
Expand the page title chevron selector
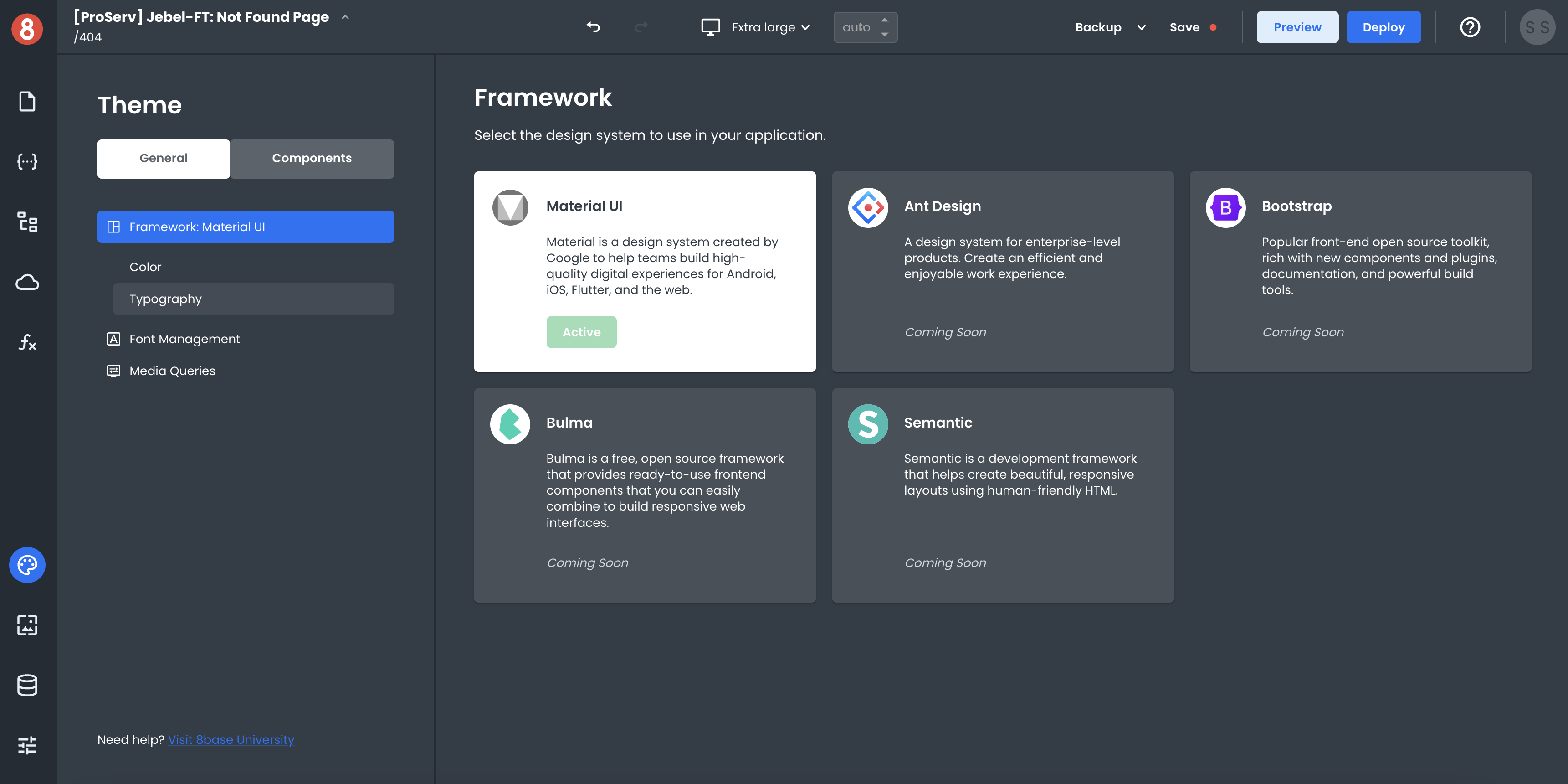(345, 17)
